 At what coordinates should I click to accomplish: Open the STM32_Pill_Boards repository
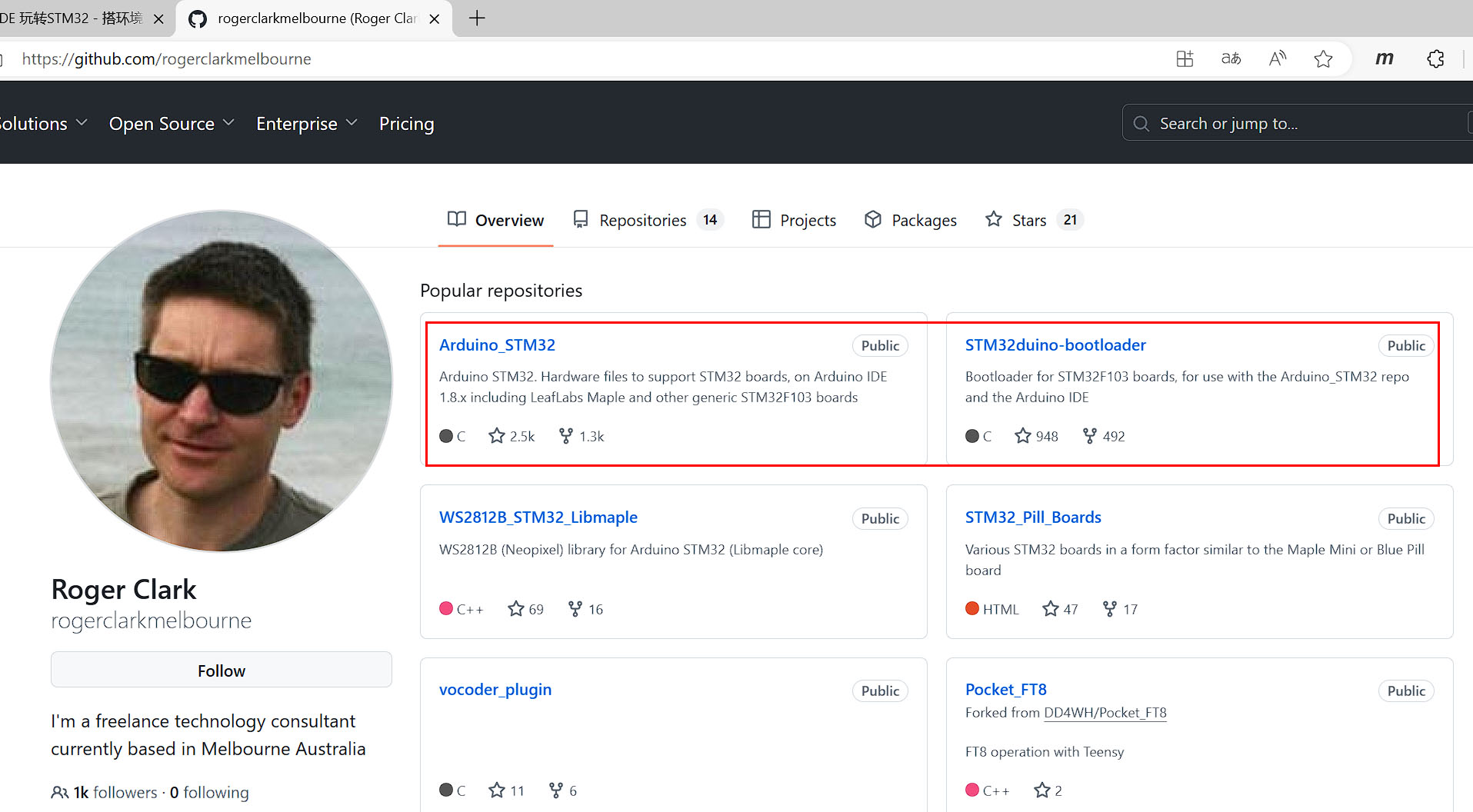(x=1033, y=517)
